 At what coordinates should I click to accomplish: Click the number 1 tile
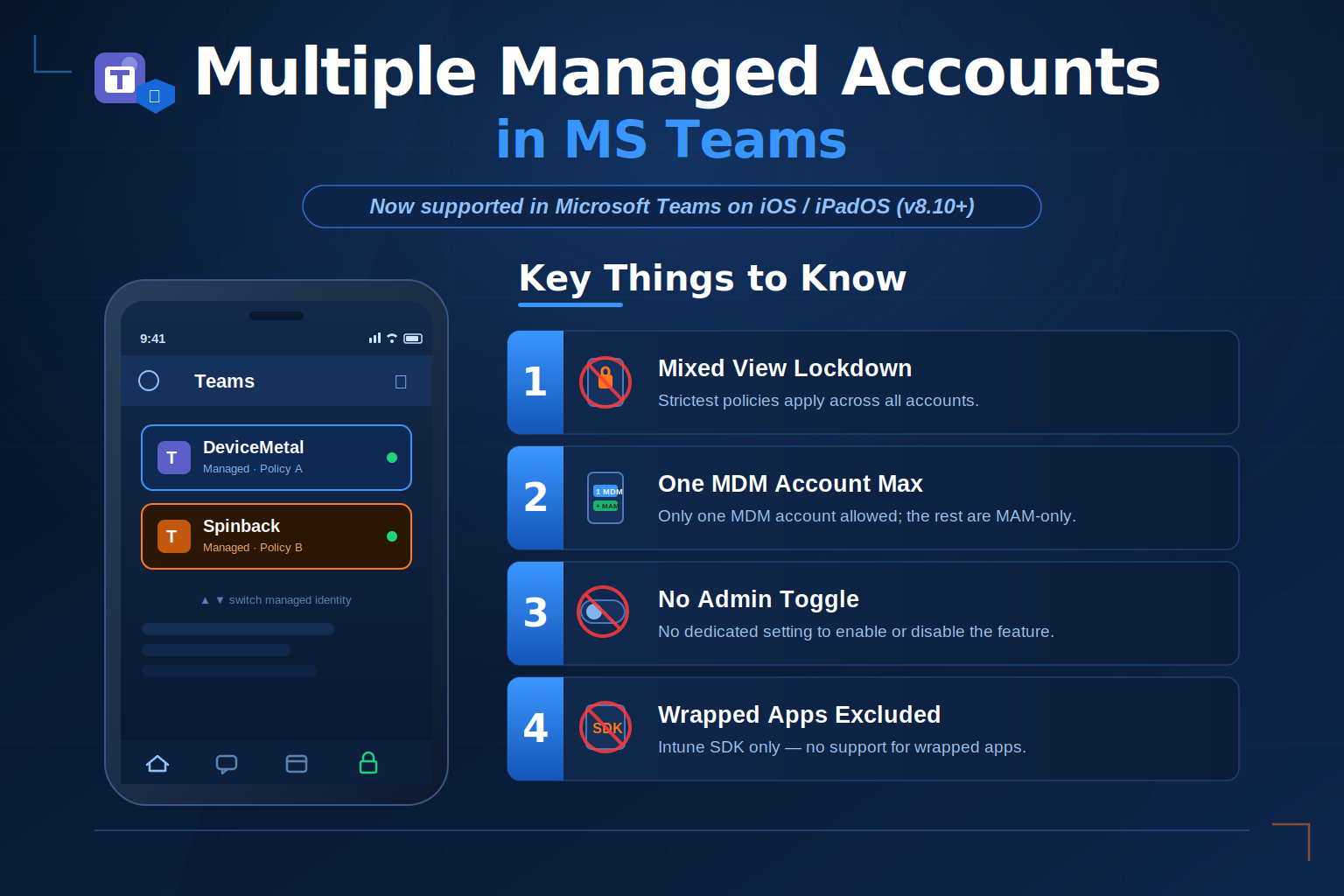pos(535,382)
